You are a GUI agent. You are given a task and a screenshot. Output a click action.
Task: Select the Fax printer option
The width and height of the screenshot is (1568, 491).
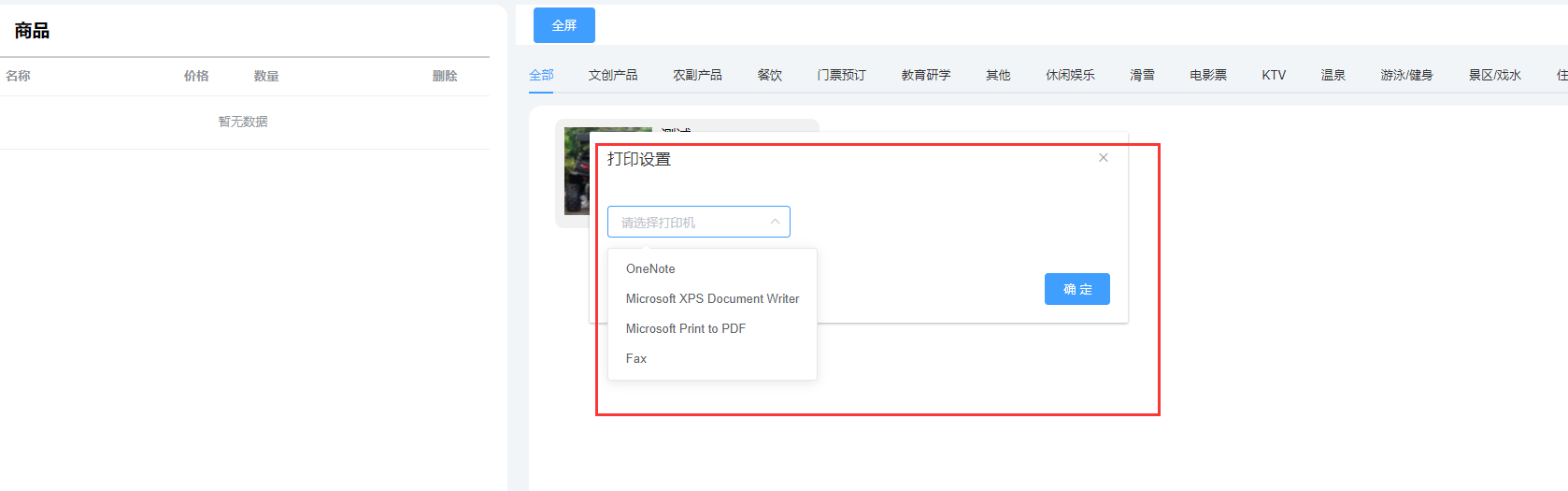(636, 358)
